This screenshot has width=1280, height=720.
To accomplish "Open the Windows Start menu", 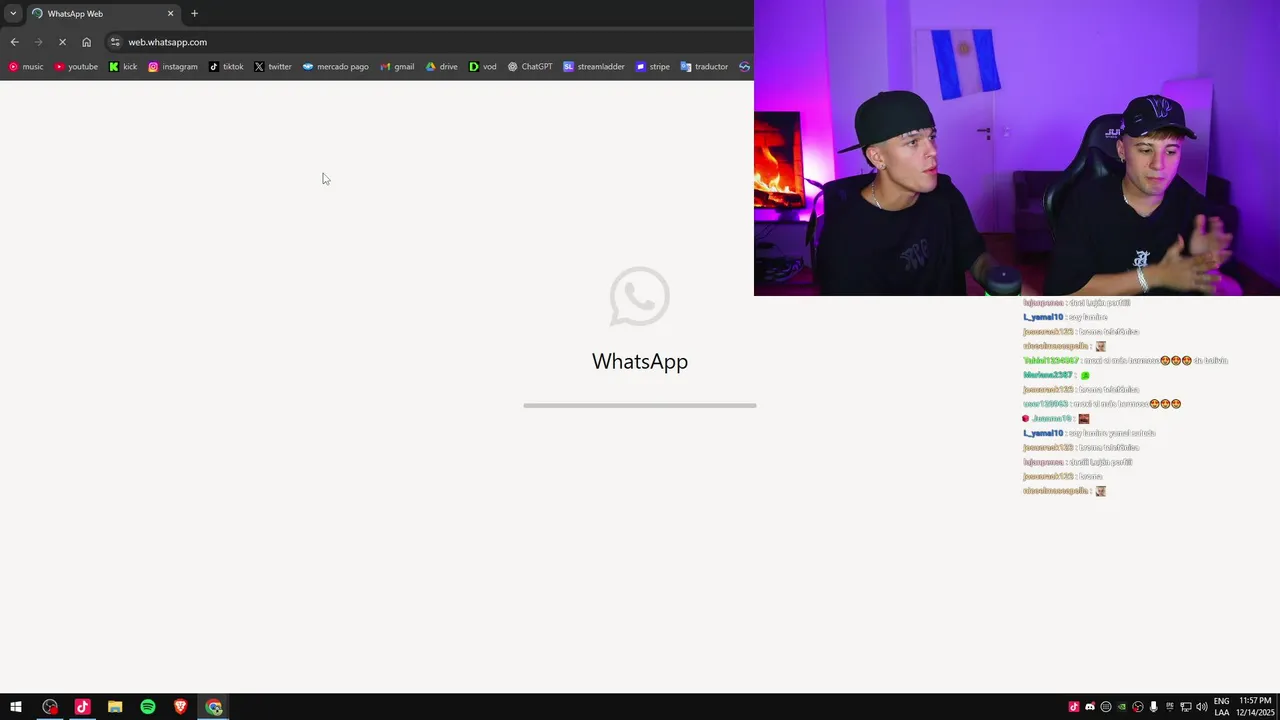I will (x=16, y=707).
